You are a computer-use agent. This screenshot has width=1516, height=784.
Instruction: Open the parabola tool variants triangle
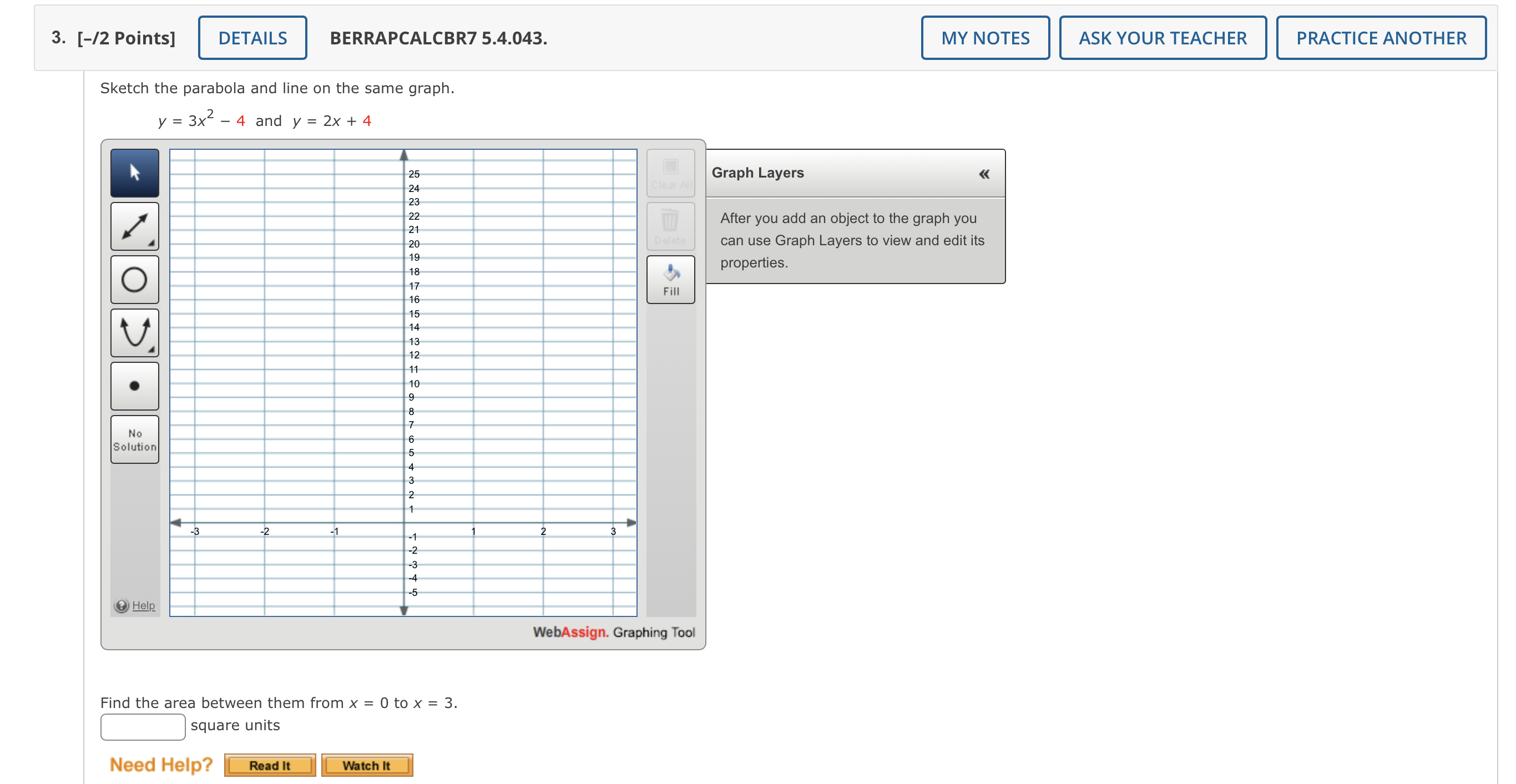coord(151,349)
